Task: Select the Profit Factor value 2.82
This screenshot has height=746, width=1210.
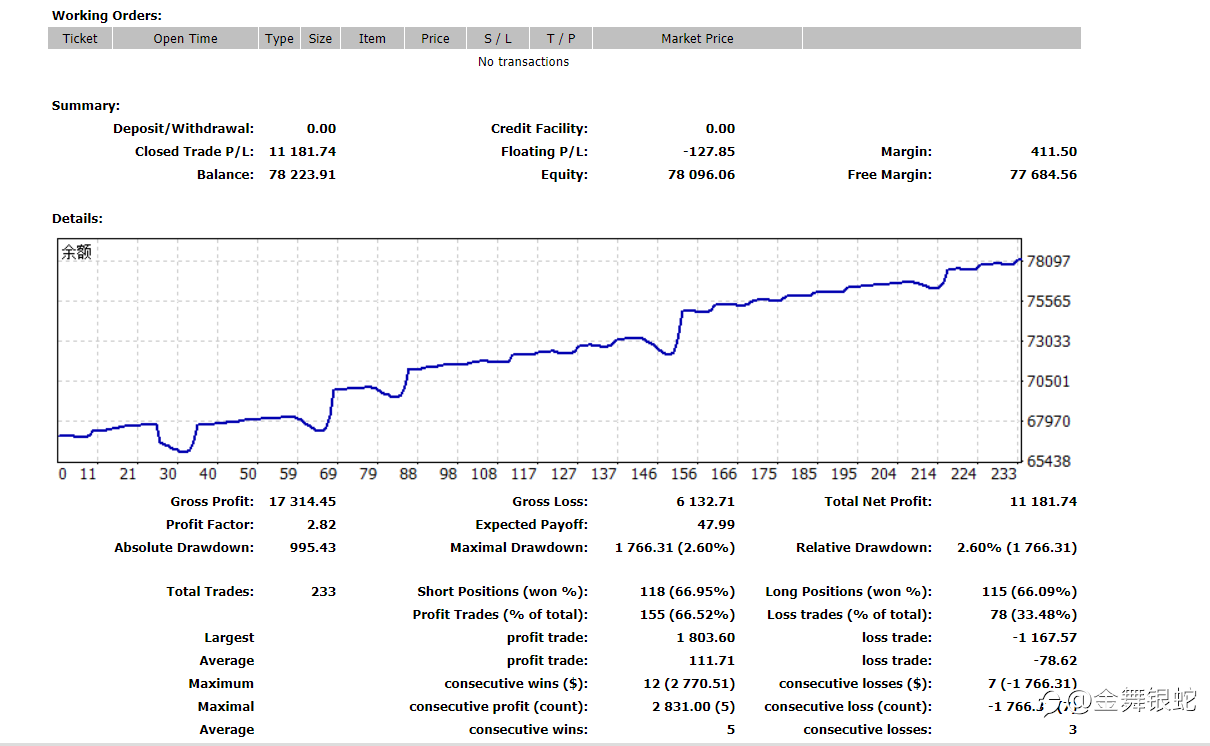Action: [x=321, y=525]
